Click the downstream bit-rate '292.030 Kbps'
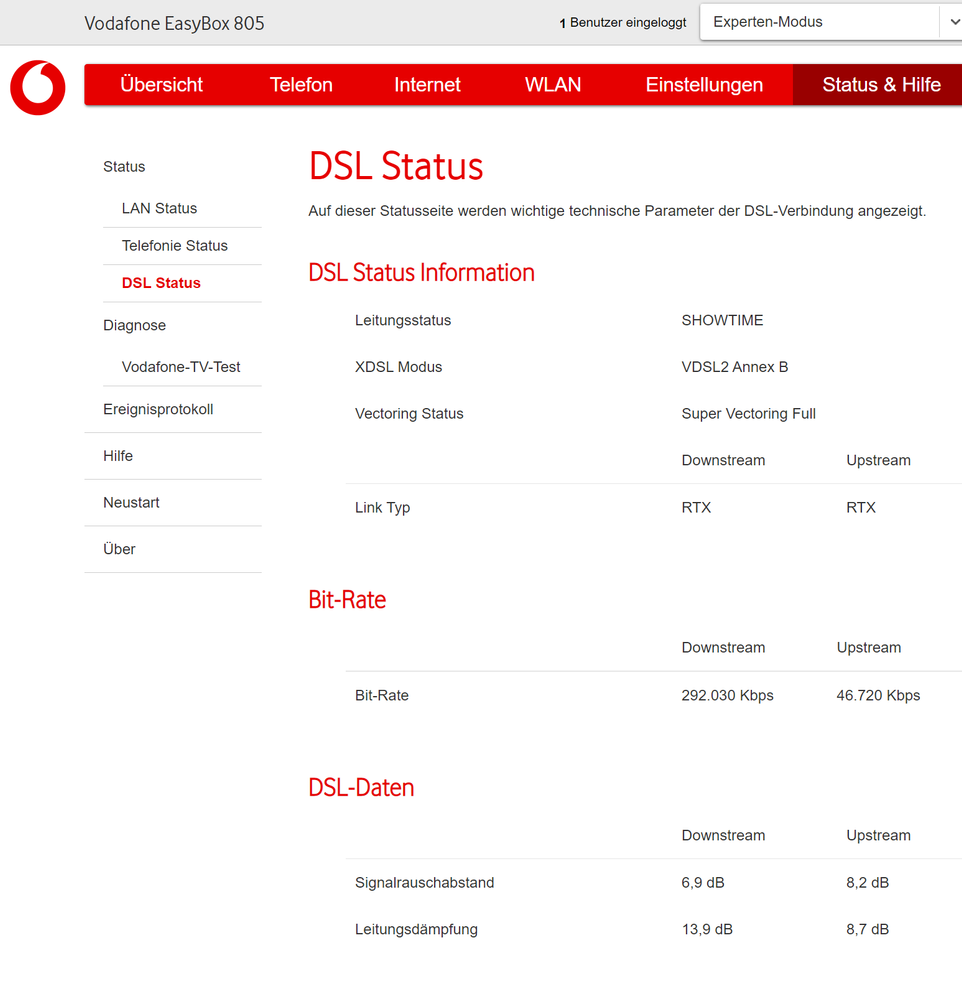The height and width of the screenshot is (999, 962). coord(727,695)
